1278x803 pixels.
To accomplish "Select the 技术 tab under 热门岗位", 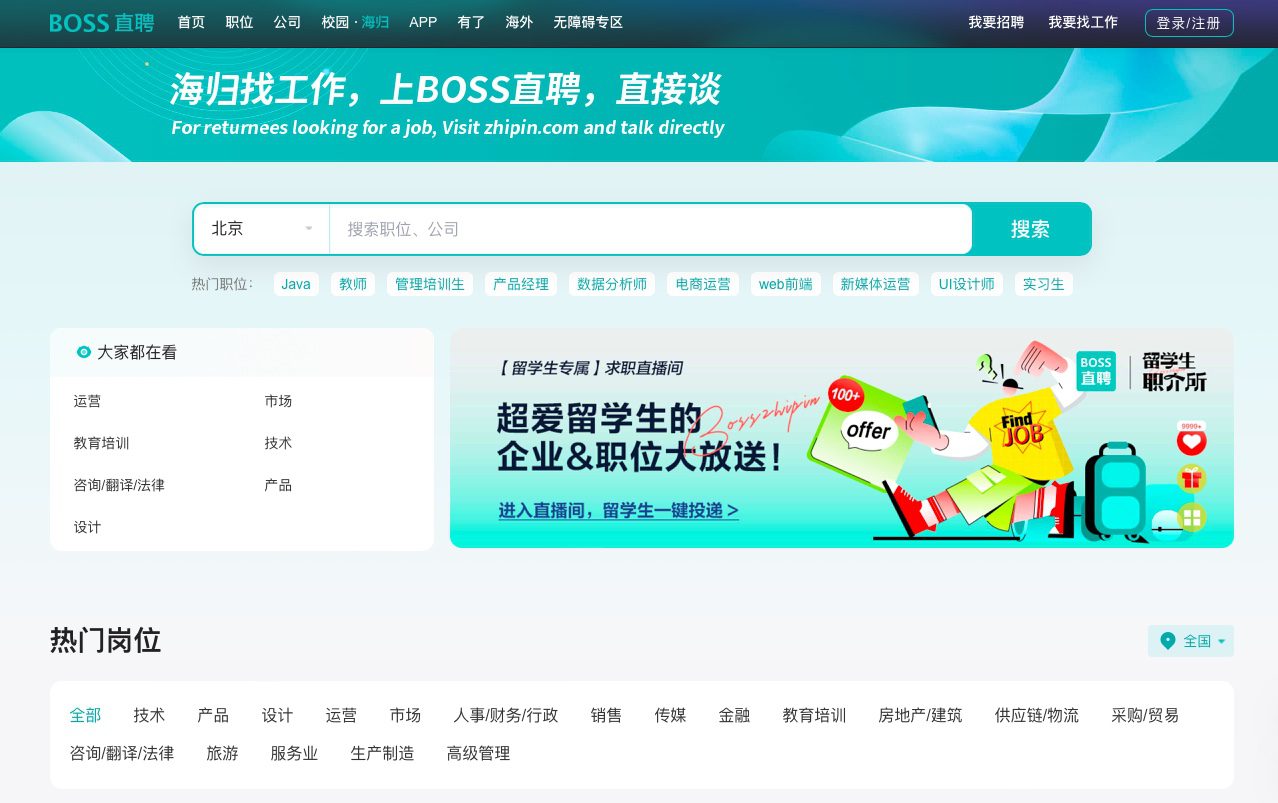I will (x=149, y=715).
